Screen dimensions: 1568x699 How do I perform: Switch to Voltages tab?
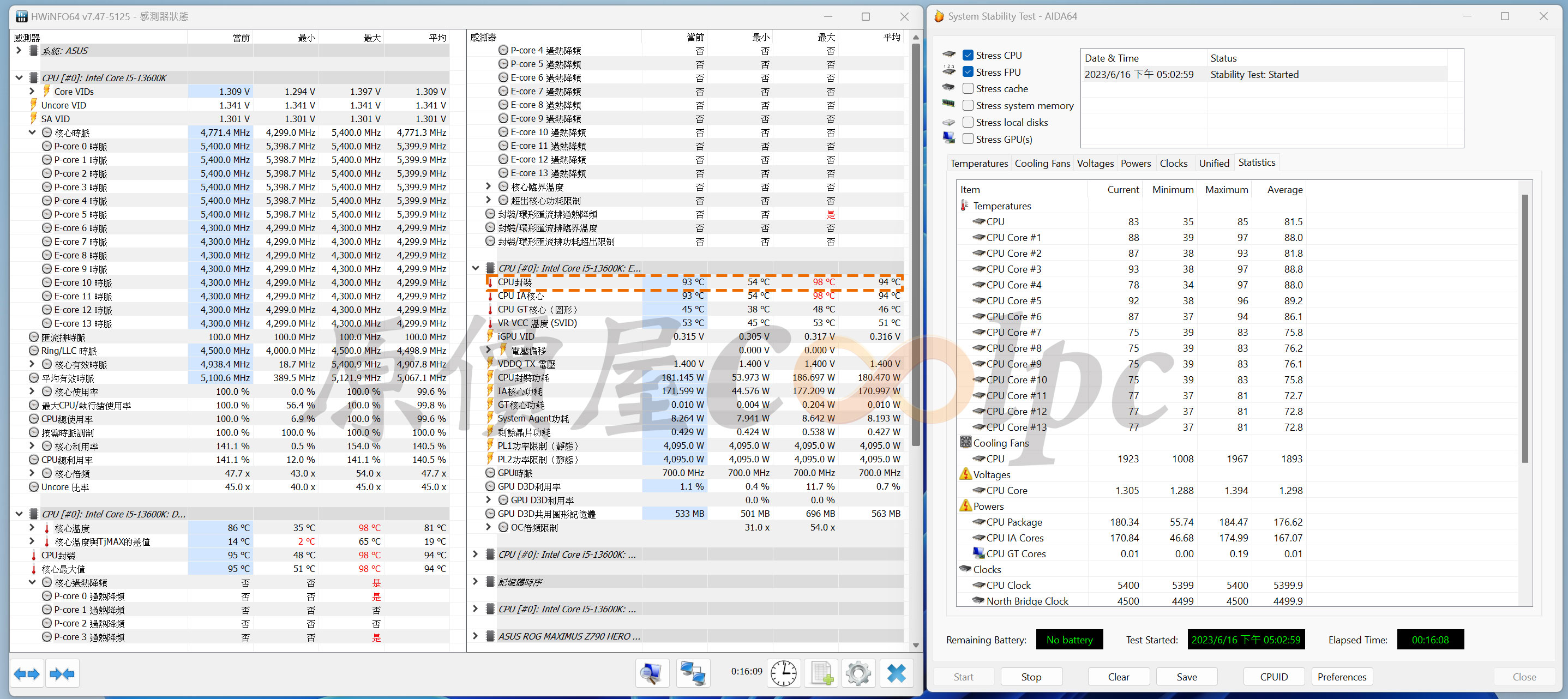(1095, 163)
